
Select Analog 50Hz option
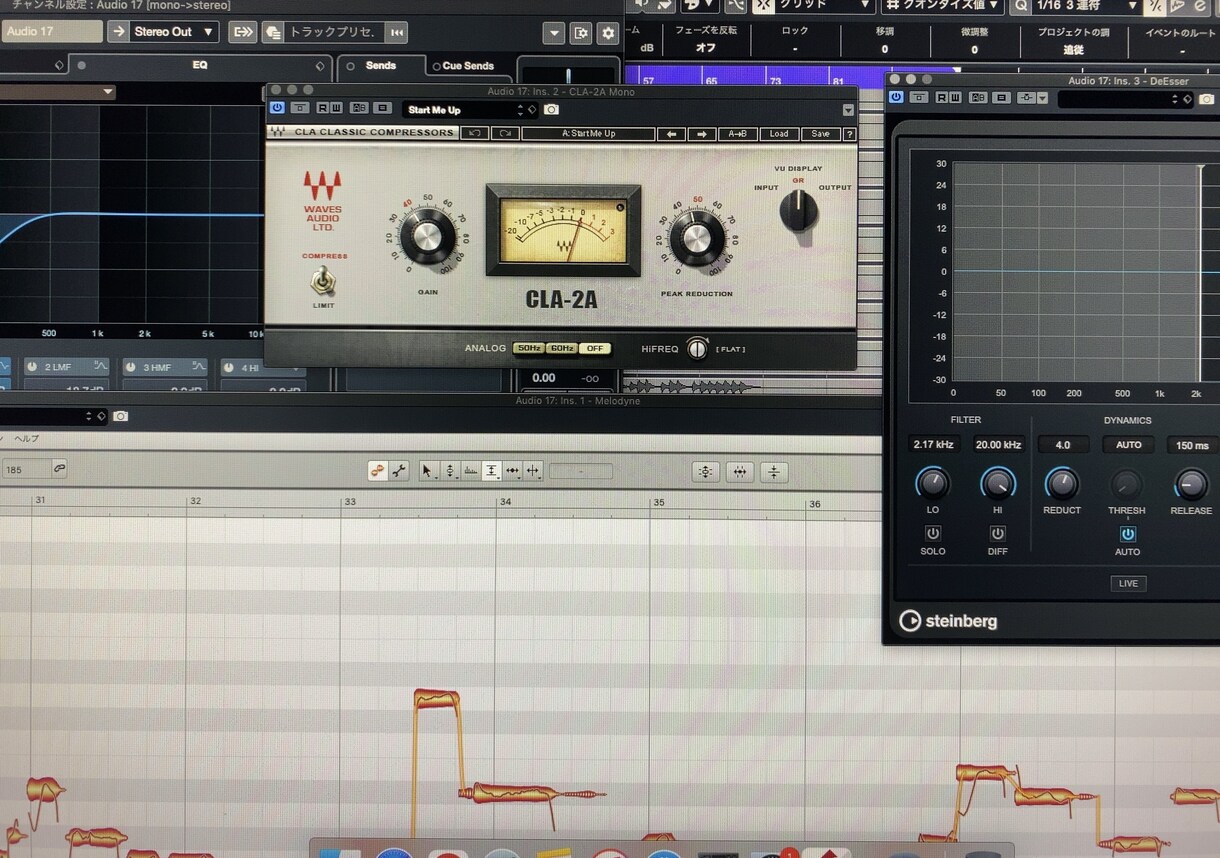pos(528,348)
